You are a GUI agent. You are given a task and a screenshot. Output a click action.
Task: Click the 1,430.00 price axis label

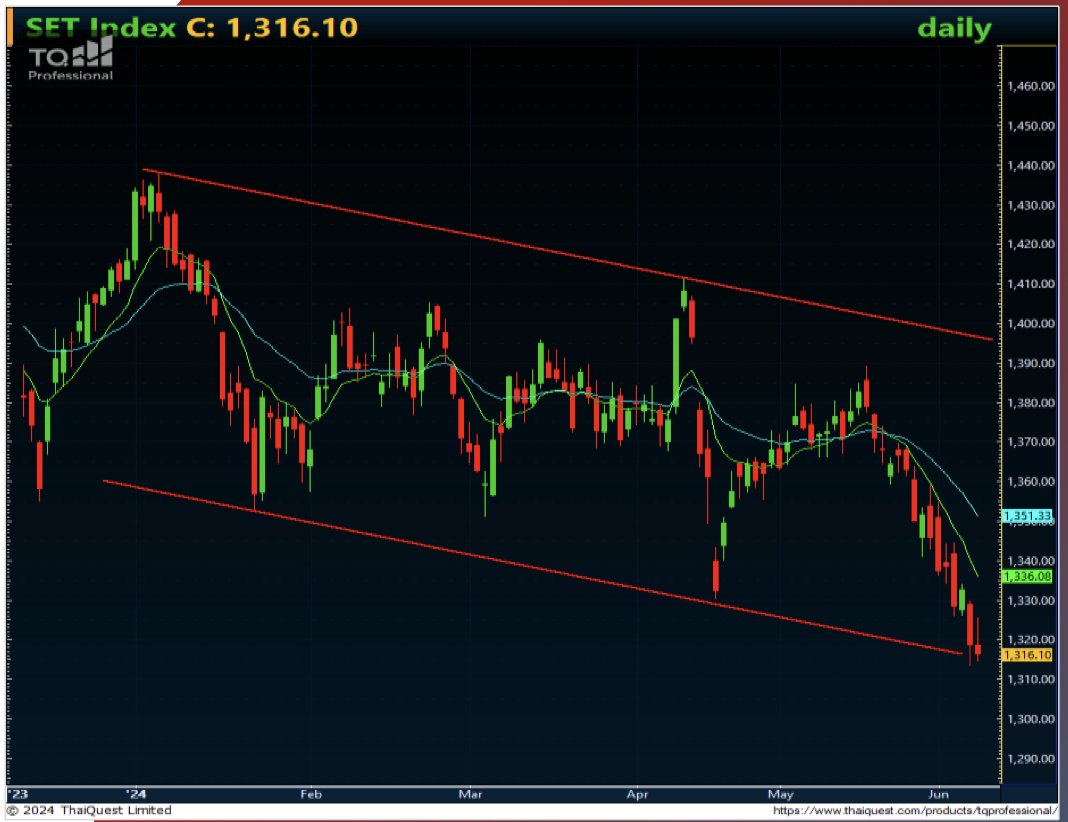(x=1031, y=205)
